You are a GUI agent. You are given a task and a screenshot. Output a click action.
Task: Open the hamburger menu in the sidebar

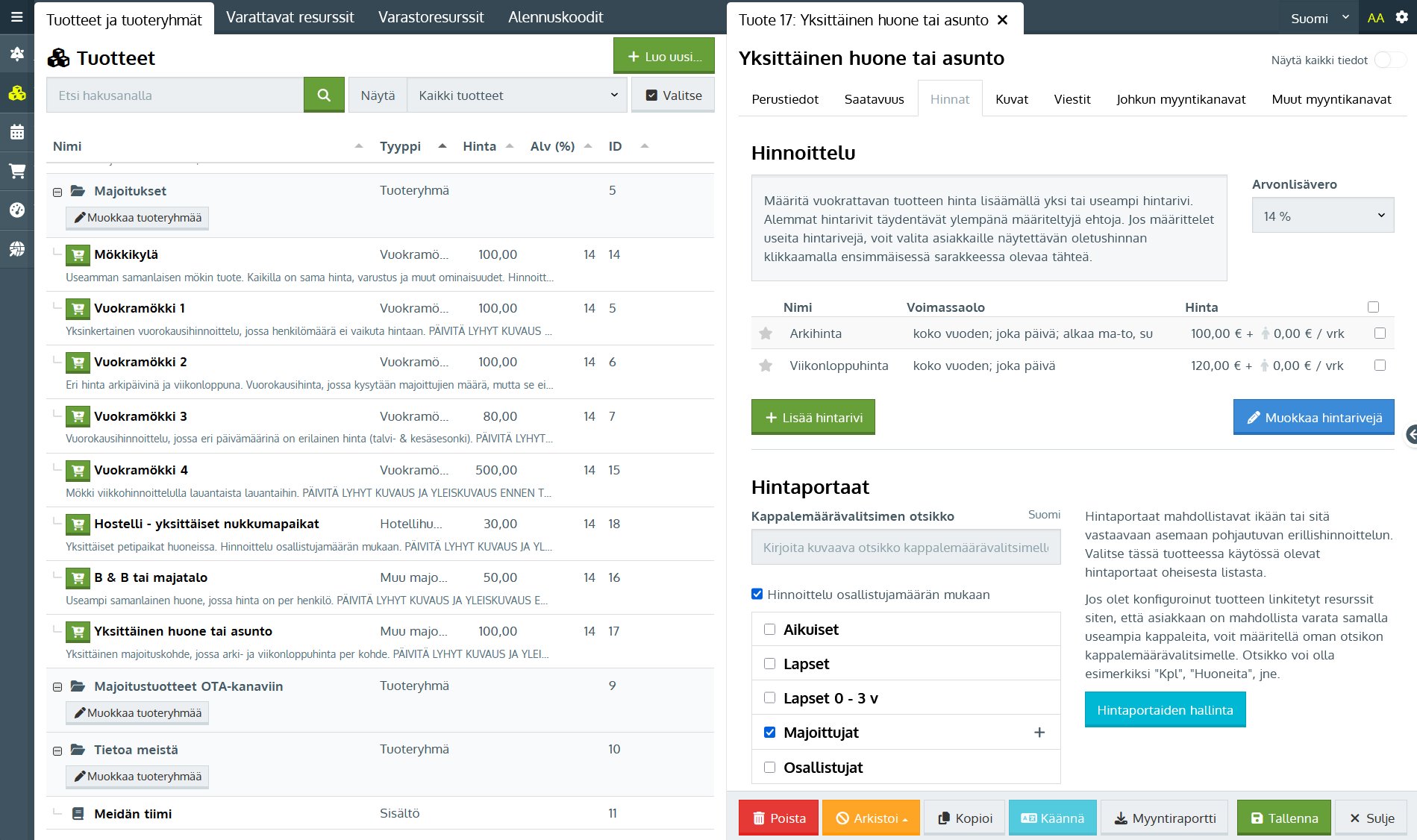pyautogui.click(x=16, y=17)
